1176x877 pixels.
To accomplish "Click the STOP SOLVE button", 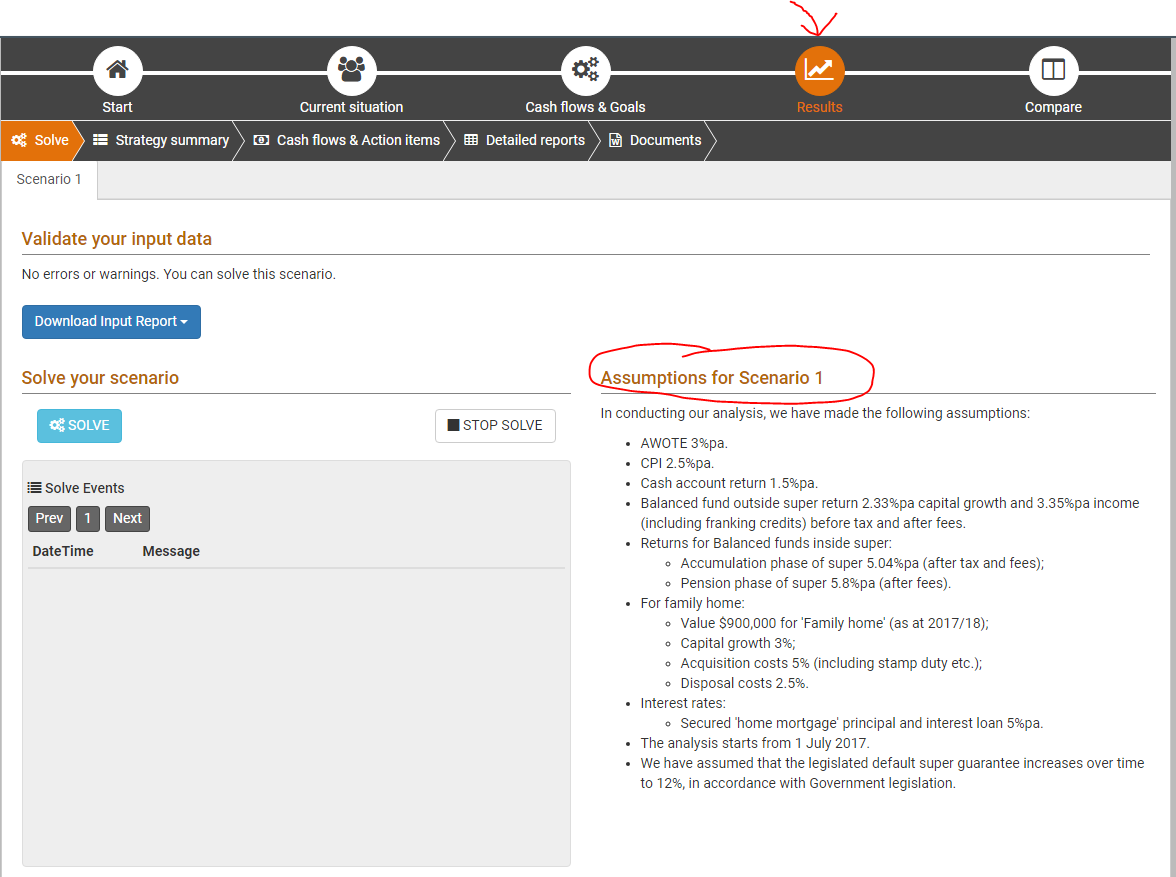I will click(495, 426).
